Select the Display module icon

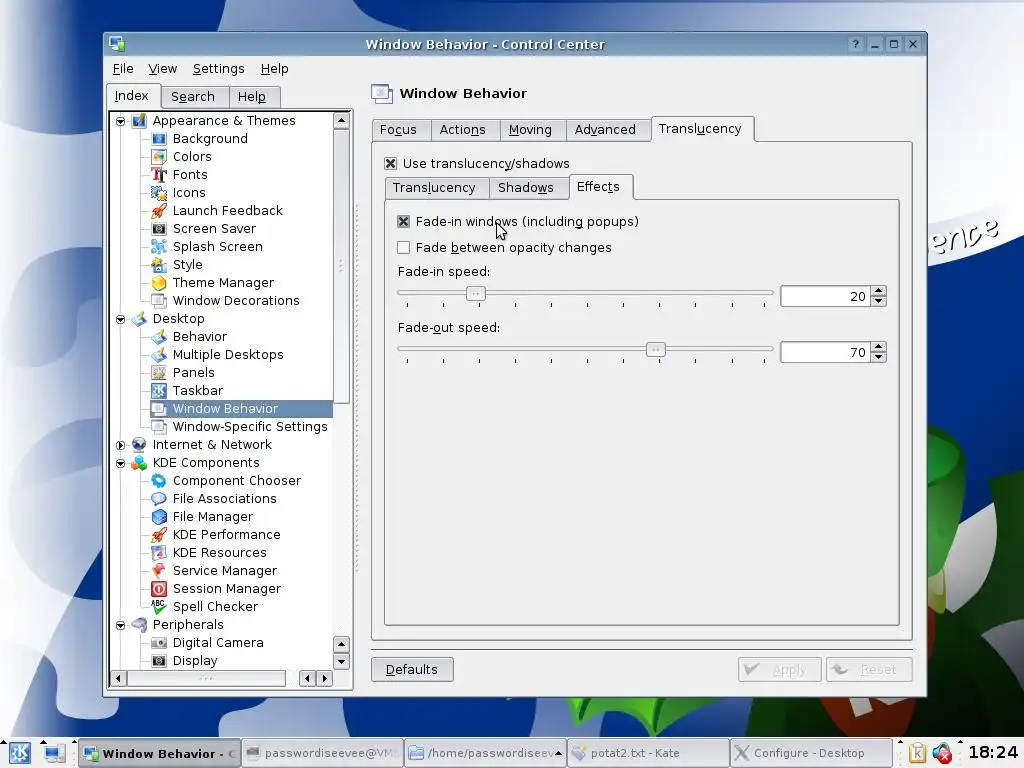coord(159,660)
